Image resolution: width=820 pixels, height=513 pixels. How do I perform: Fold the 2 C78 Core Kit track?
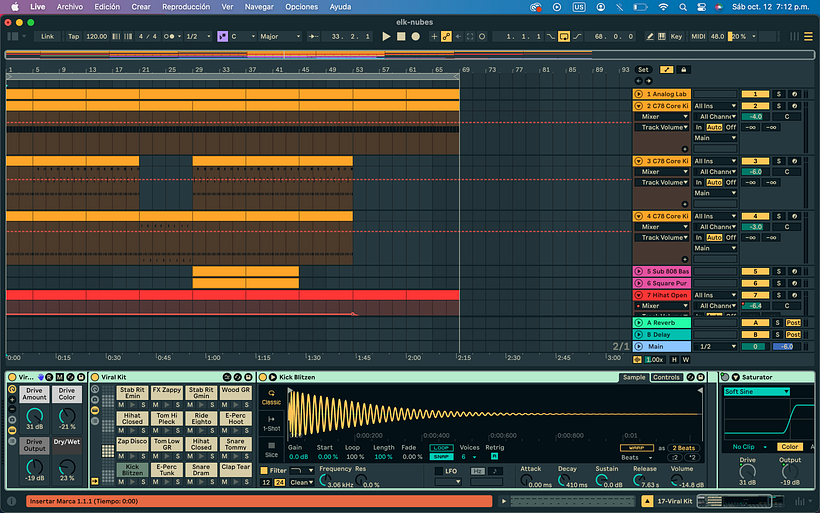pyautogui.click(x=638, y=105)
